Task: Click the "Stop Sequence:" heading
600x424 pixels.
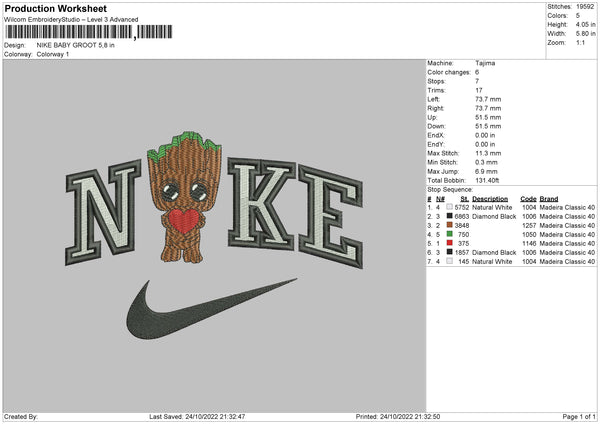Action: pos(450,189)
